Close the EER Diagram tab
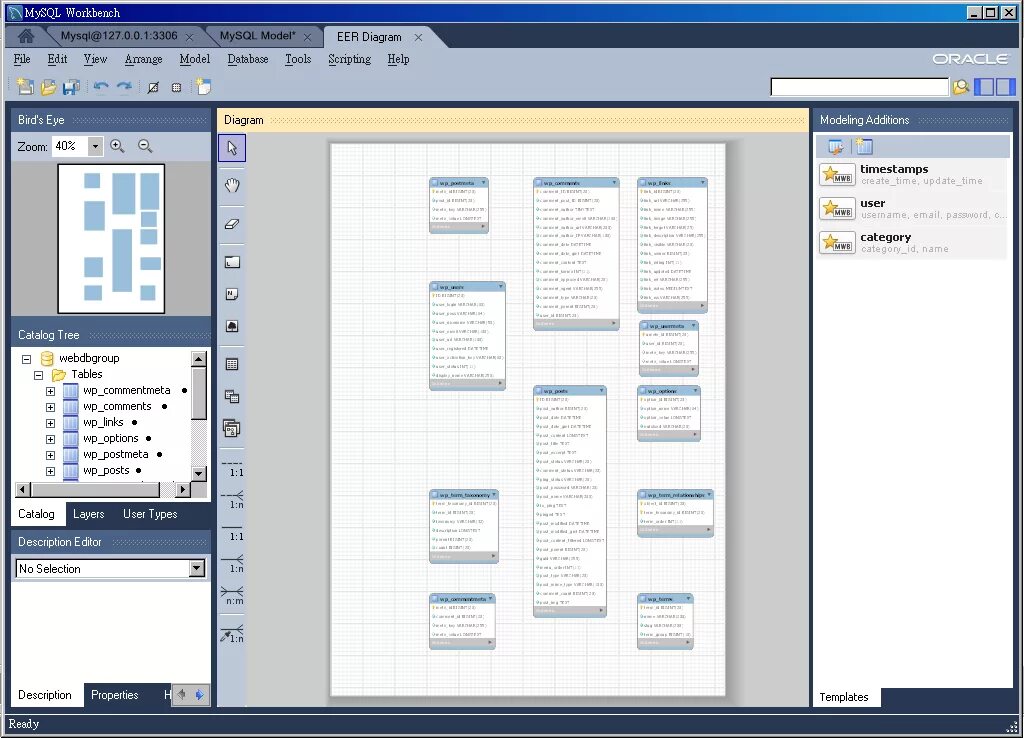 coord(418,37)
